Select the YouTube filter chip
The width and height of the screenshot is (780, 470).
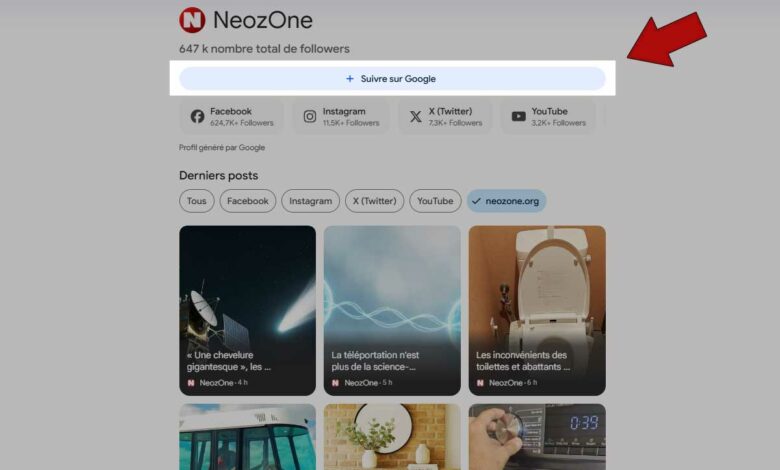(435, 201)
